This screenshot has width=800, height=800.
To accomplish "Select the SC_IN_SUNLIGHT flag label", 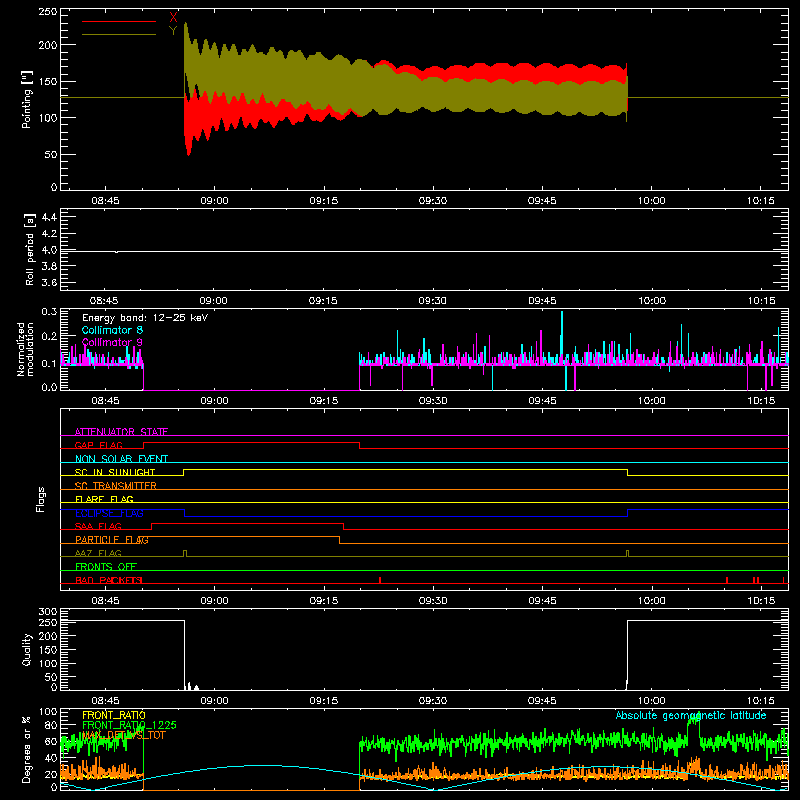I will tap(115, 472).
